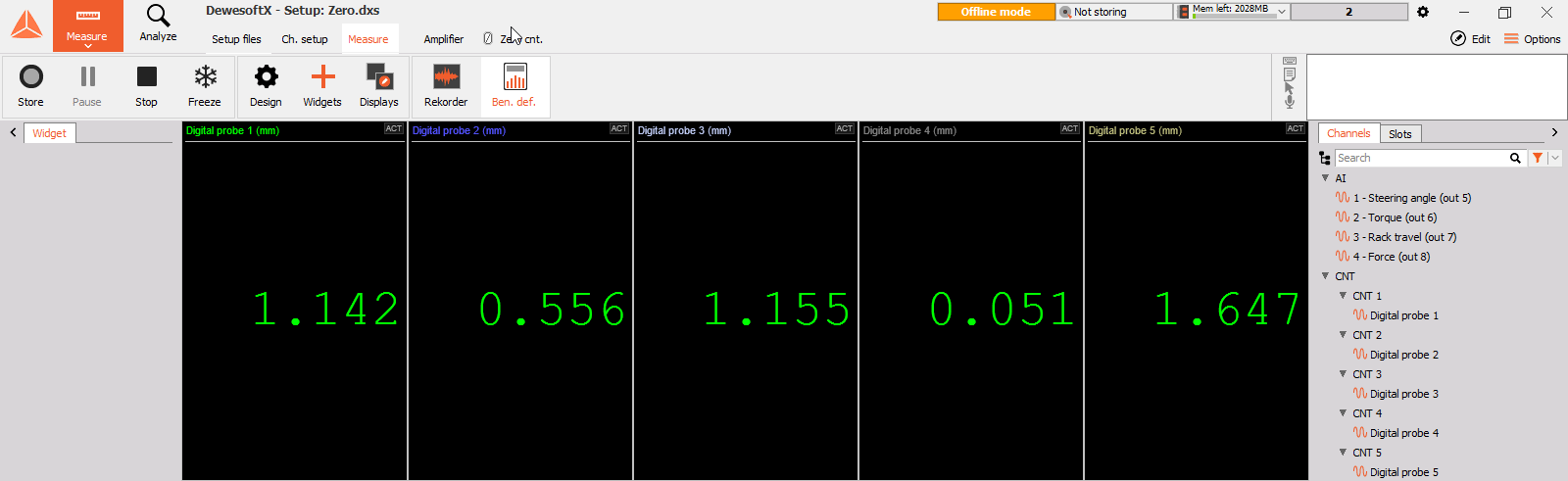Switch to Measure mode in top-left
Image resolution: width=1568 pixels, height=481 pixels.
[87, 25]
